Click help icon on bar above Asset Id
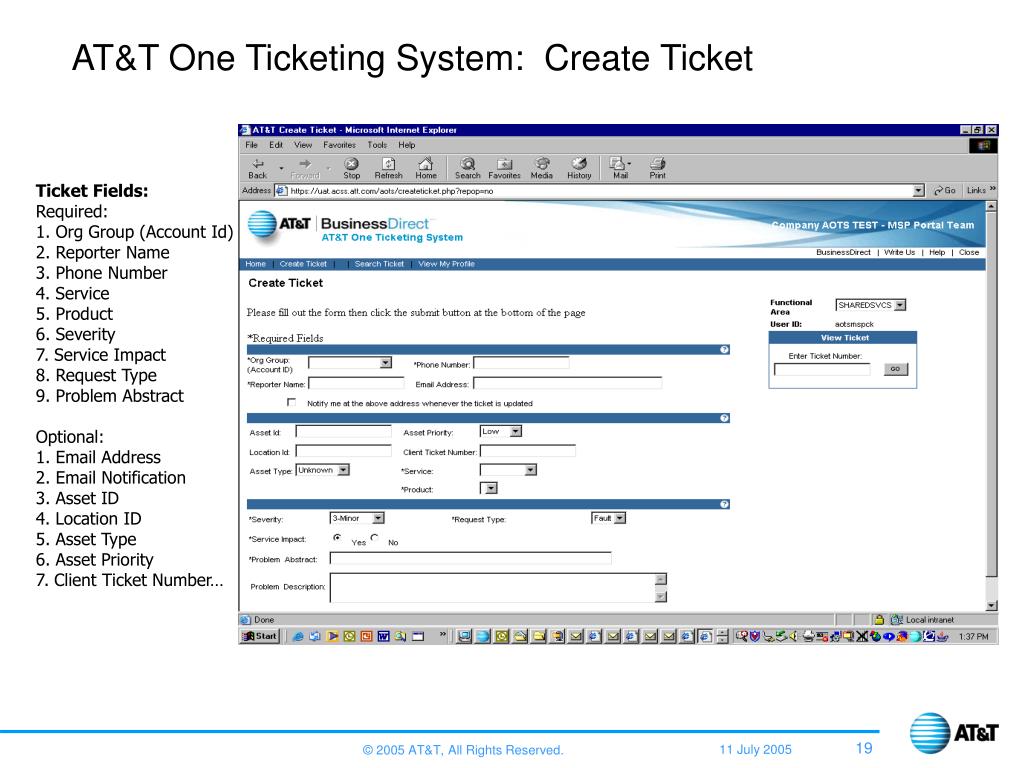Image resolution: width=1024 pixels, height=768 pixels. click(724, 418)
